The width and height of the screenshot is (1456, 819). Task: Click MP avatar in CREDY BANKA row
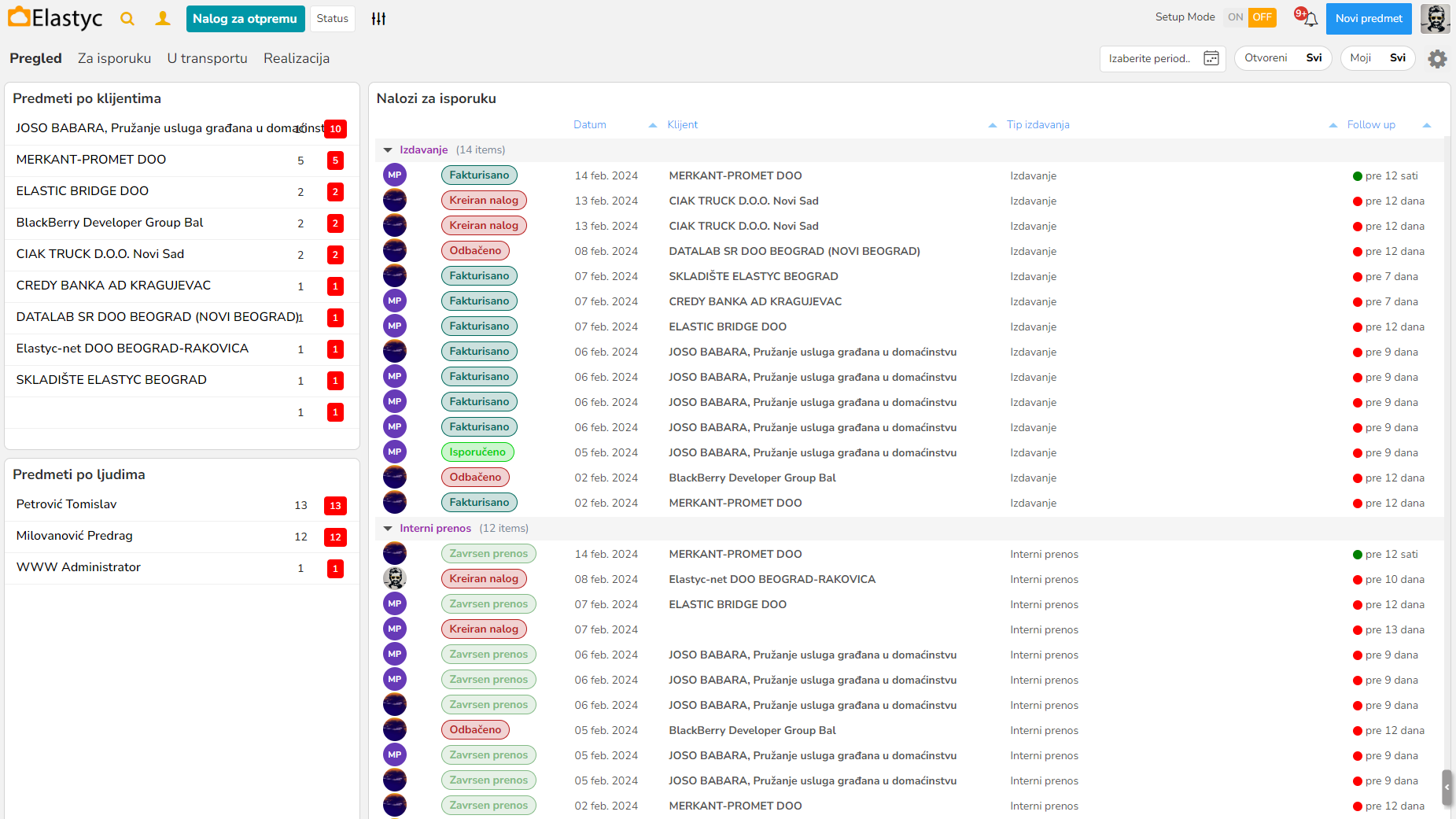point(395,301)
